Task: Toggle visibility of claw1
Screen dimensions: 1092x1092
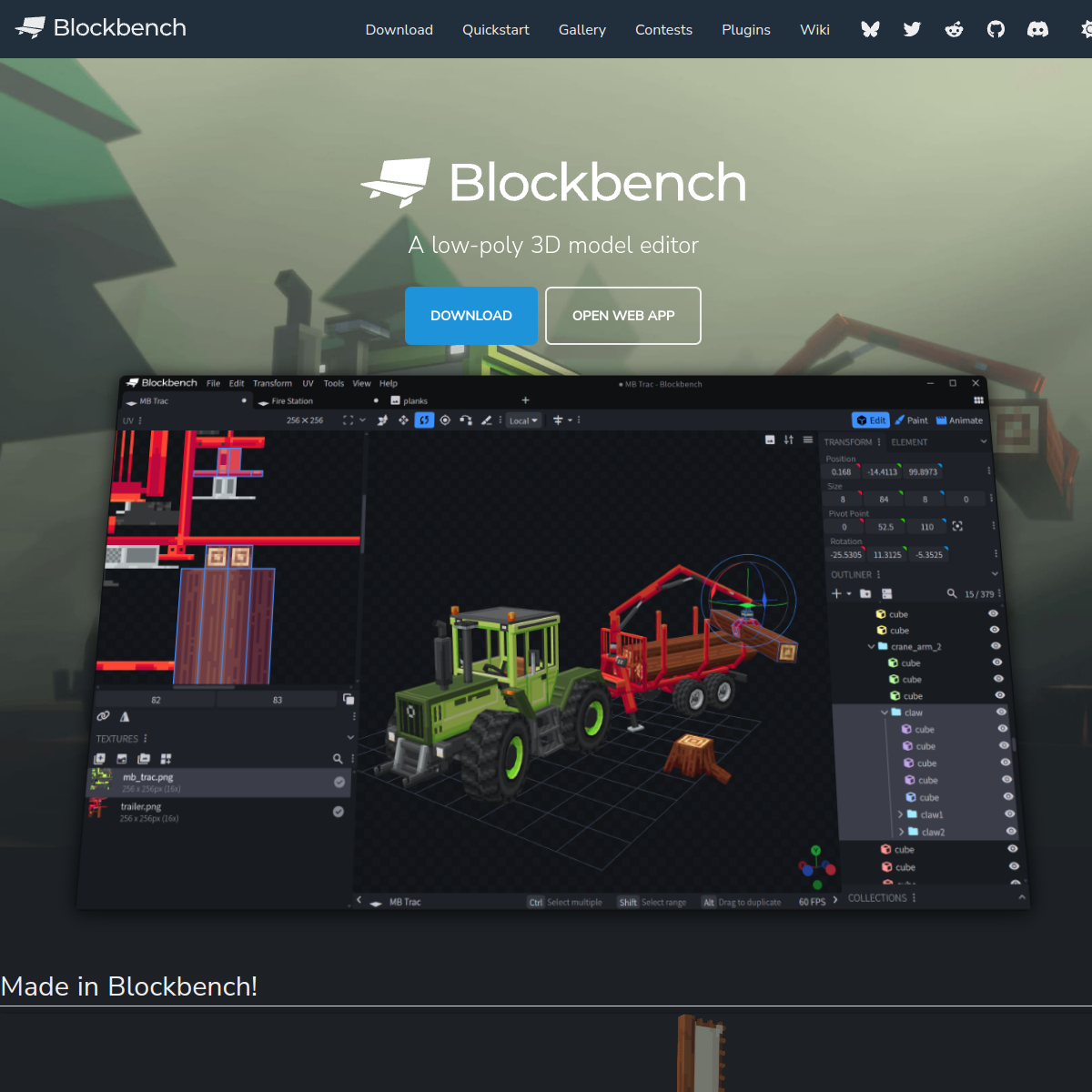Action: coord(1007,814)
